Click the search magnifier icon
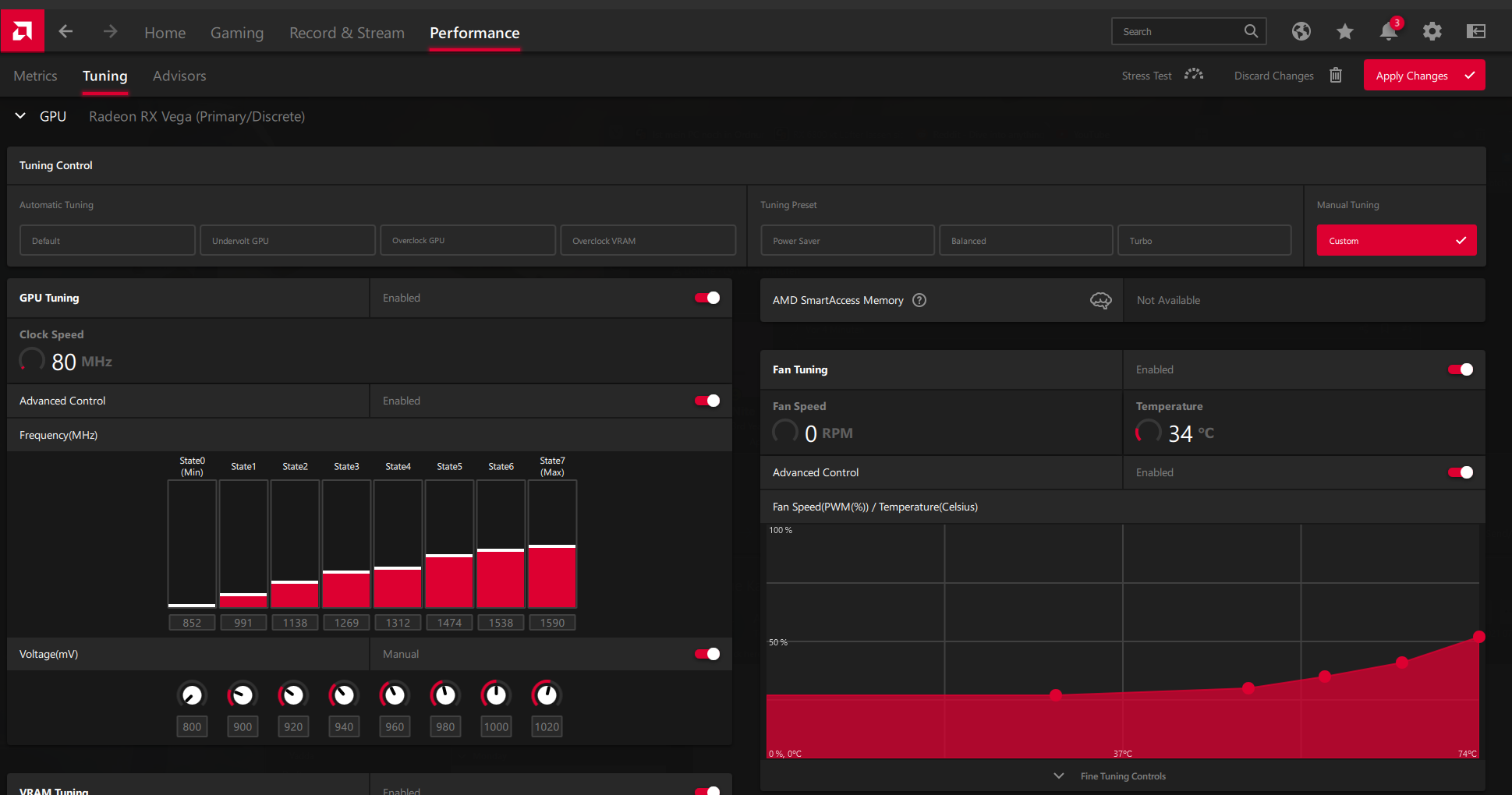 pyautogui.click(x=1251, y=31)
